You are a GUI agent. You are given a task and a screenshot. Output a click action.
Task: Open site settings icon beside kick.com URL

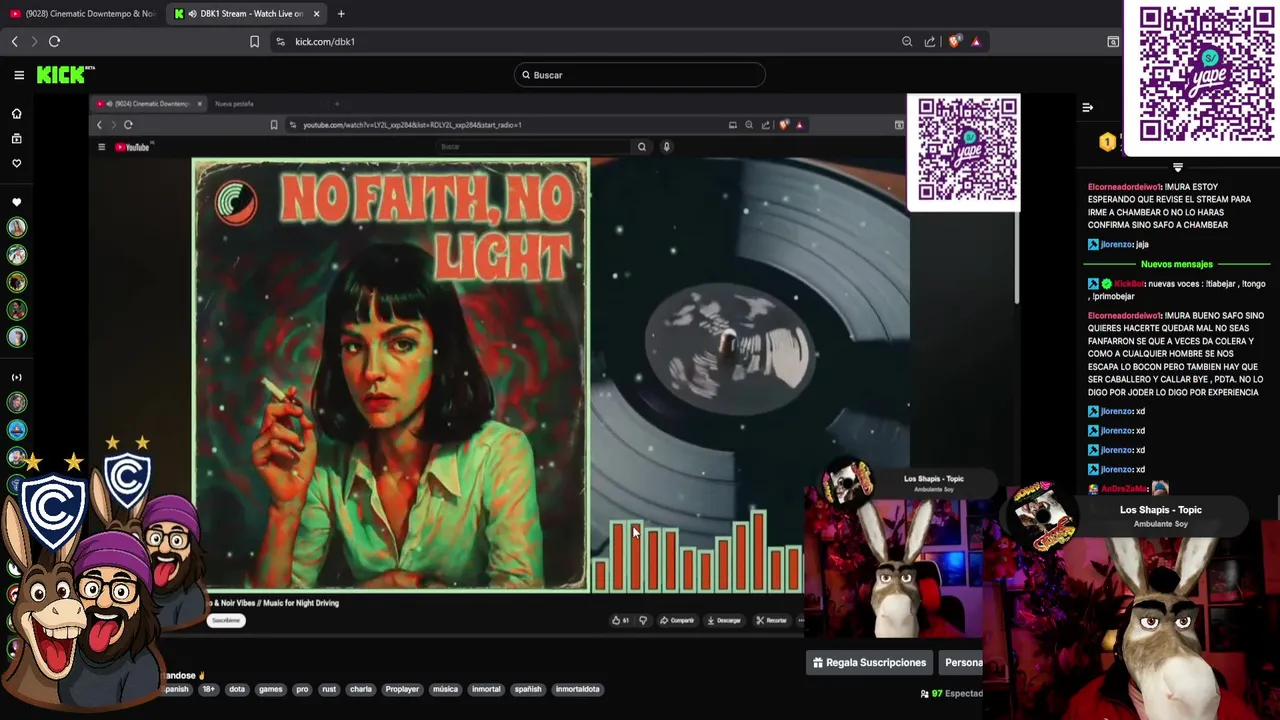coord(280,41)
